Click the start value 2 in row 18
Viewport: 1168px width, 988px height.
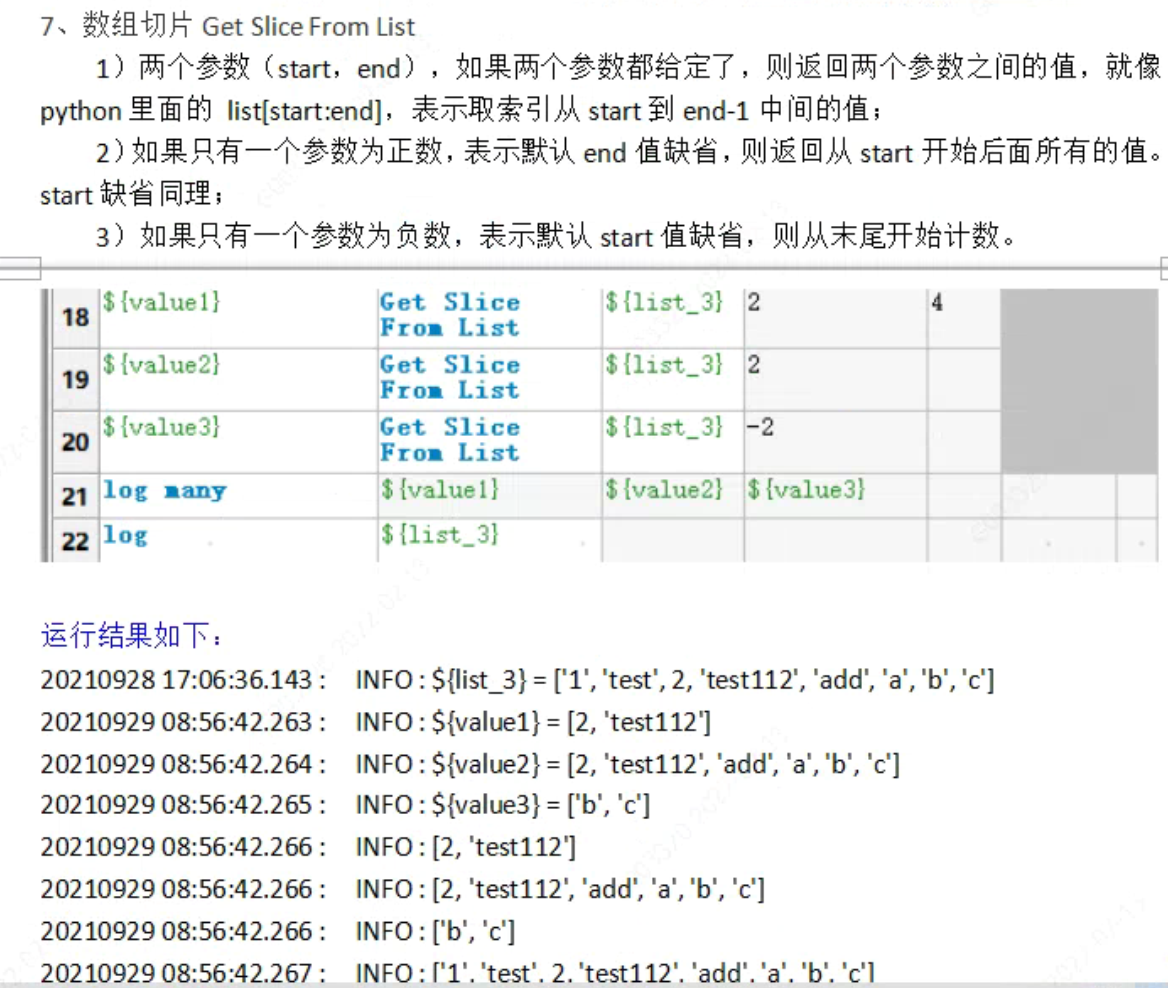tap(754, 303)
